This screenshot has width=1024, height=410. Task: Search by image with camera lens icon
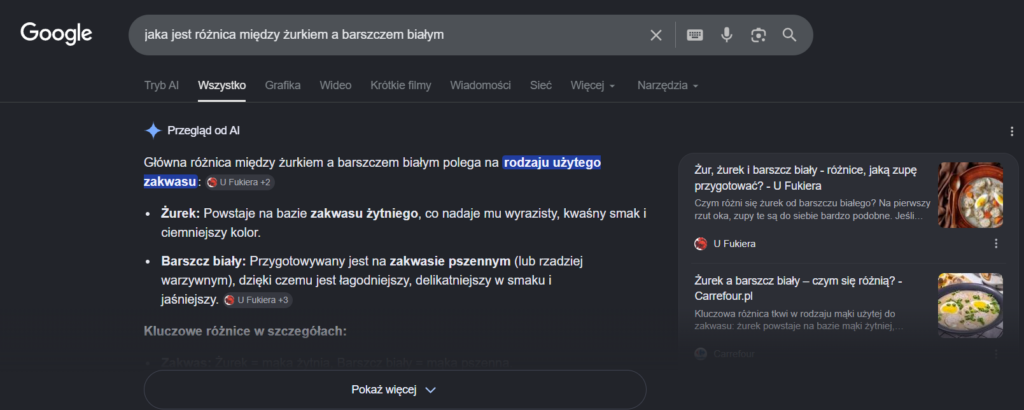(x=758, y=35)
